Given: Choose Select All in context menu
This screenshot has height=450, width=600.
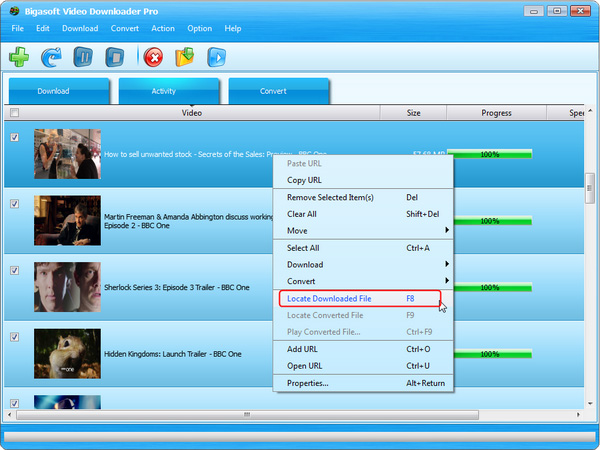Looking at the screenshot, I should [x=363, y=248].
